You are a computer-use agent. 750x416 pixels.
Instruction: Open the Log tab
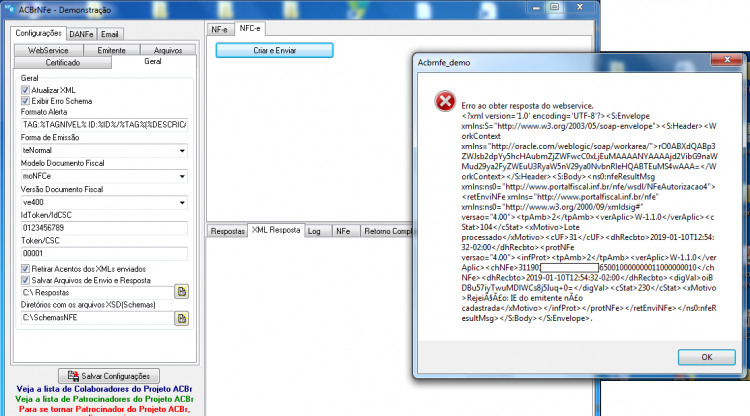(314, 231)
